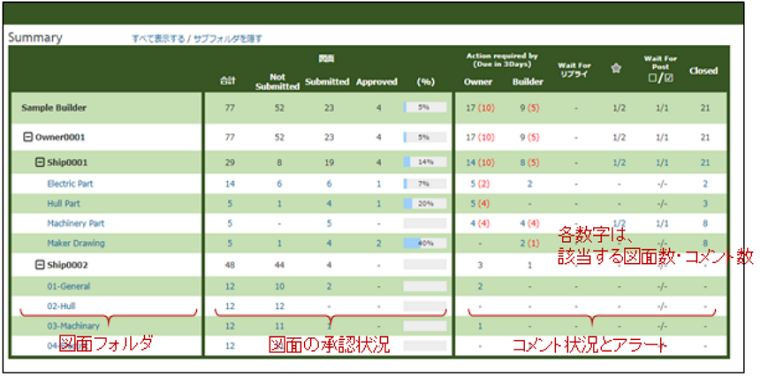Image resolution: width=760 pixels, height=377 pixels.
Task: Click Electric Part total count 14
Action: (x=230, y=184)
